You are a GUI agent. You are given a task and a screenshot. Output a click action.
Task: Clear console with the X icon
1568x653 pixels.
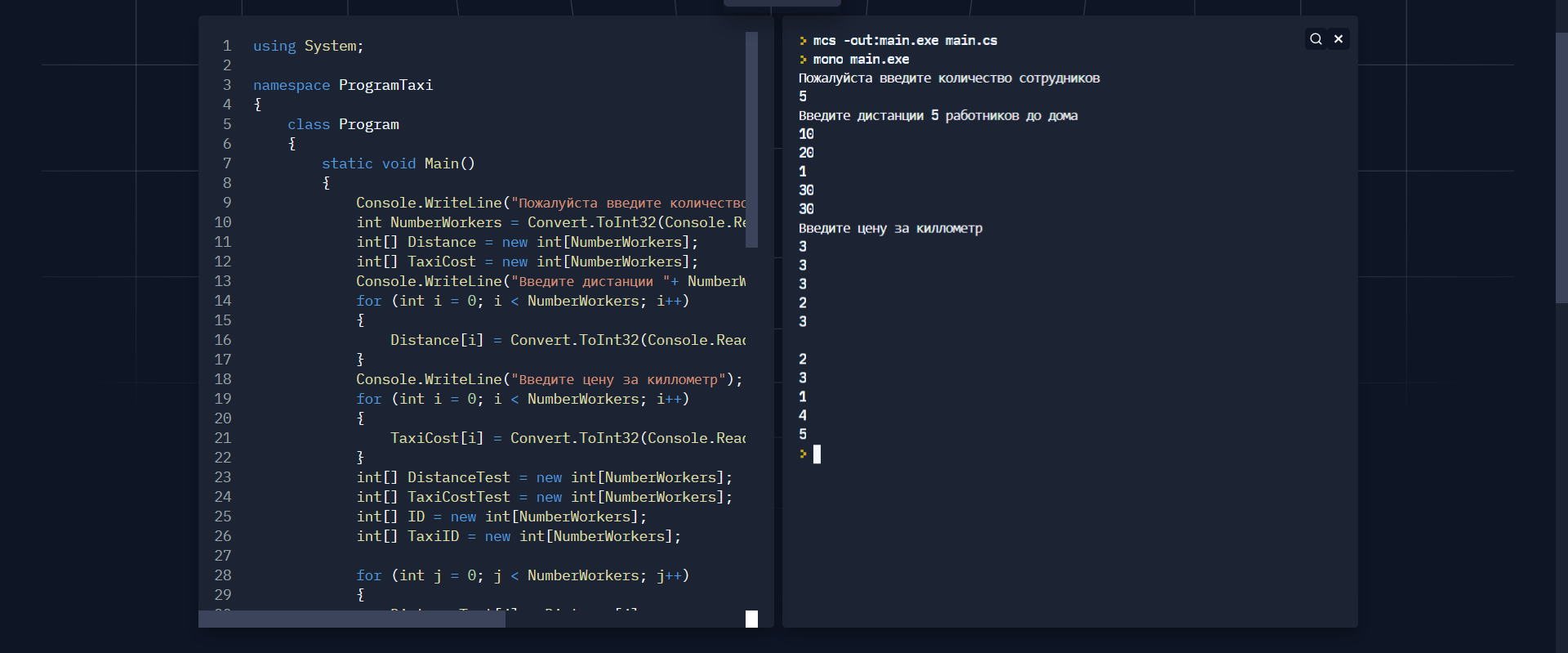(1339, 39)
